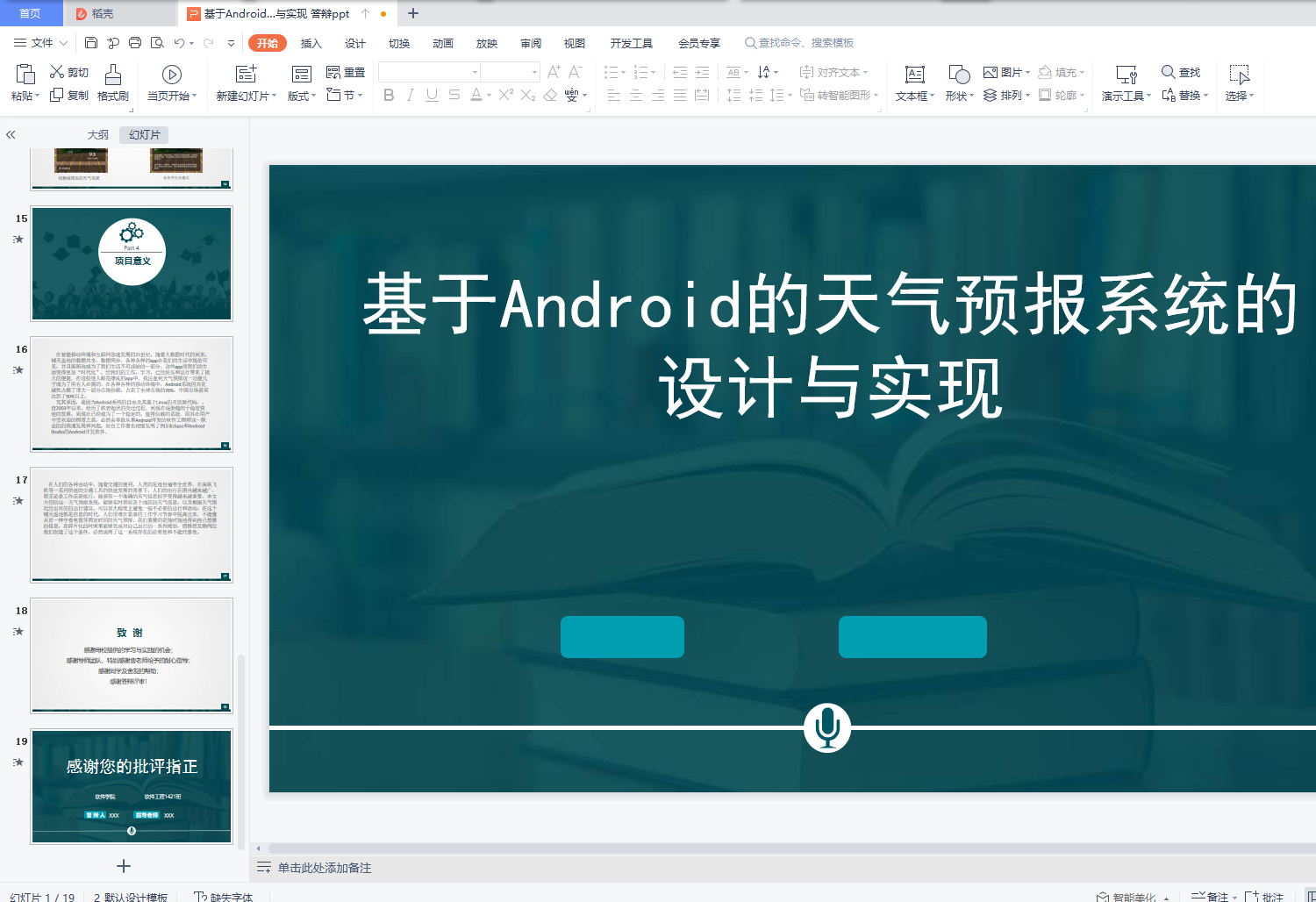Screen dimensions: 1316x902
Task: Click the redo arrow icon
Action: click(x=208, y=42)
